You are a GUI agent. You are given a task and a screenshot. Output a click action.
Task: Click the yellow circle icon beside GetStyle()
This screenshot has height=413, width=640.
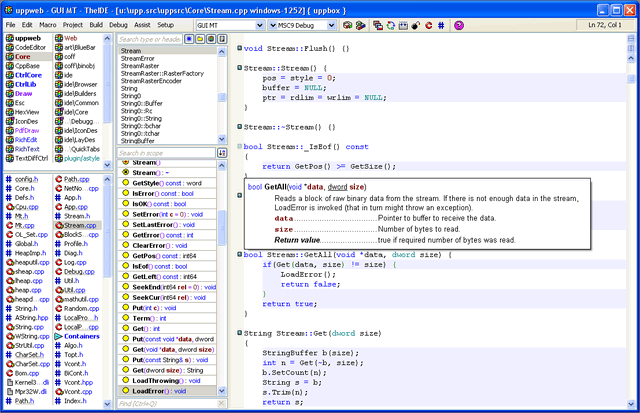pos(126,183)
